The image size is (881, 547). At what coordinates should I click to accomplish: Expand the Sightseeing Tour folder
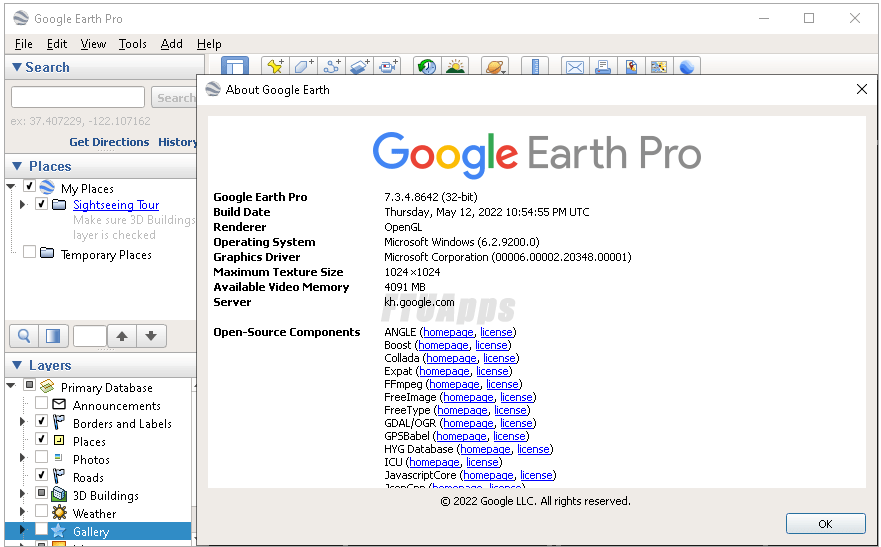click(23, 205)
